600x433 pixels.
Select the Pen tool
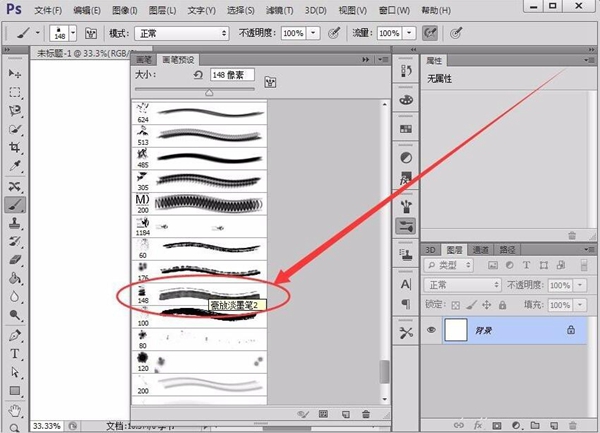click(x=15, y=334)
